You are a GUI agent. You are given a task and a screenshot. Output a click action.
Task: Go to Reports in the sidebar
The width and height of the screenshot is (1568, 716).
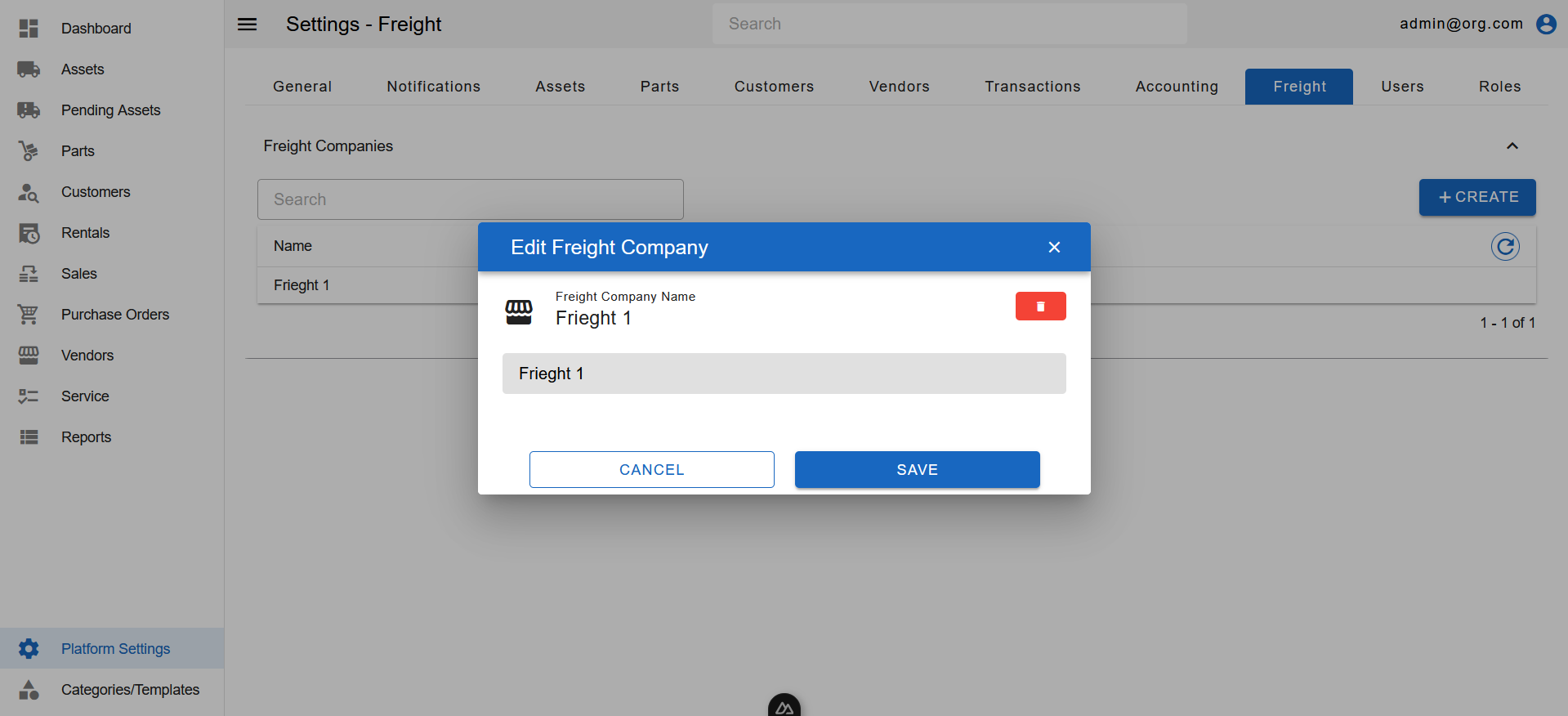(x=86, y=437)
